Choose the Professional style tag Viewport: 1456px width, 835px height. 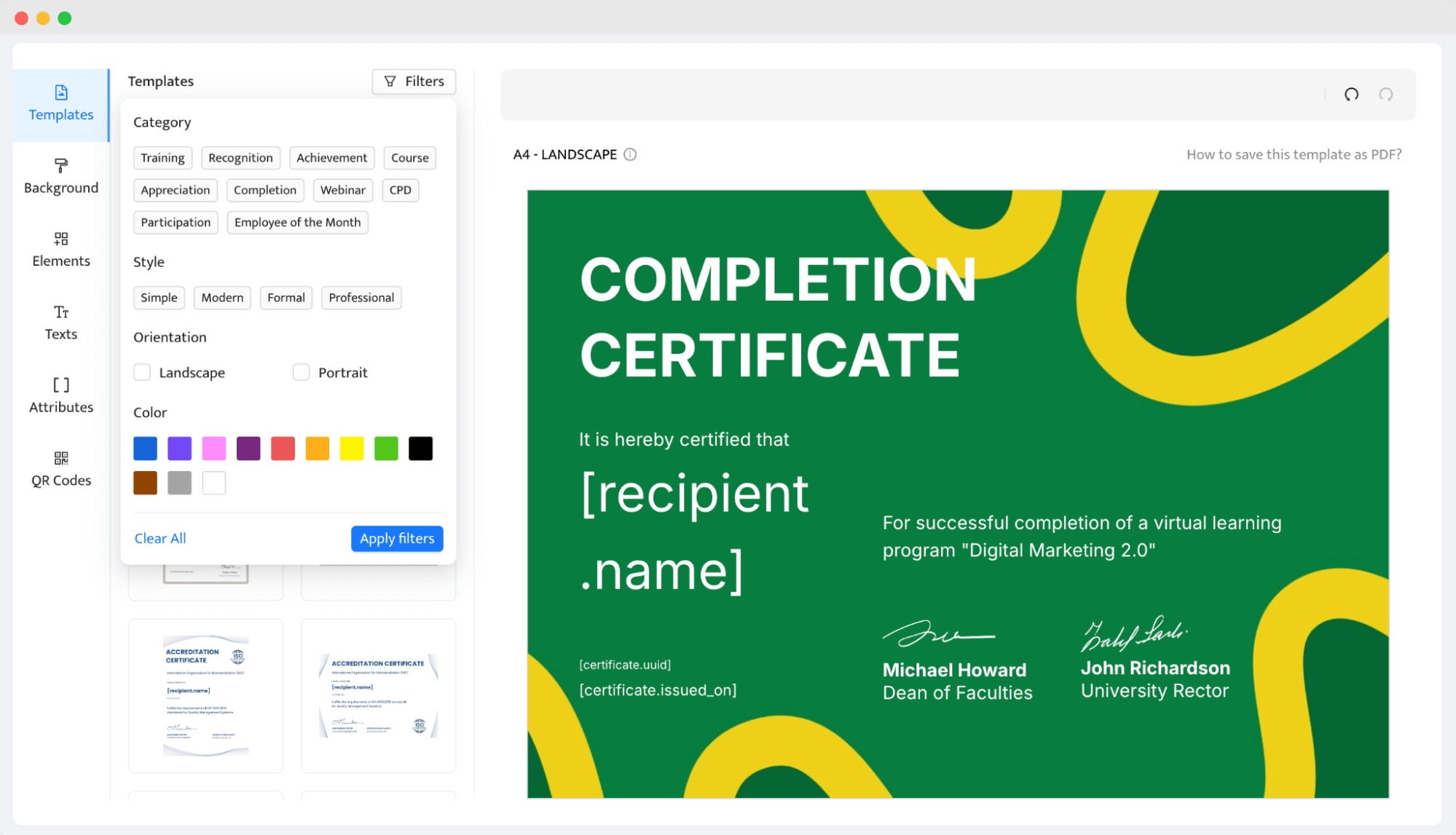361,298
